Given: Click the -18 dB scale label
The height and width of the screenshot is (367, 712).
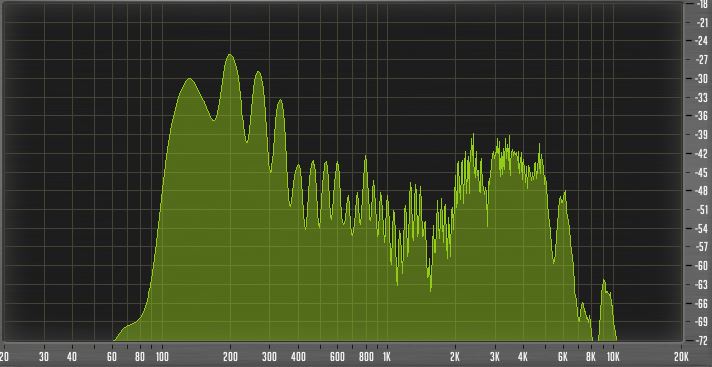Looking at the screenshot, I should (702, 4).
